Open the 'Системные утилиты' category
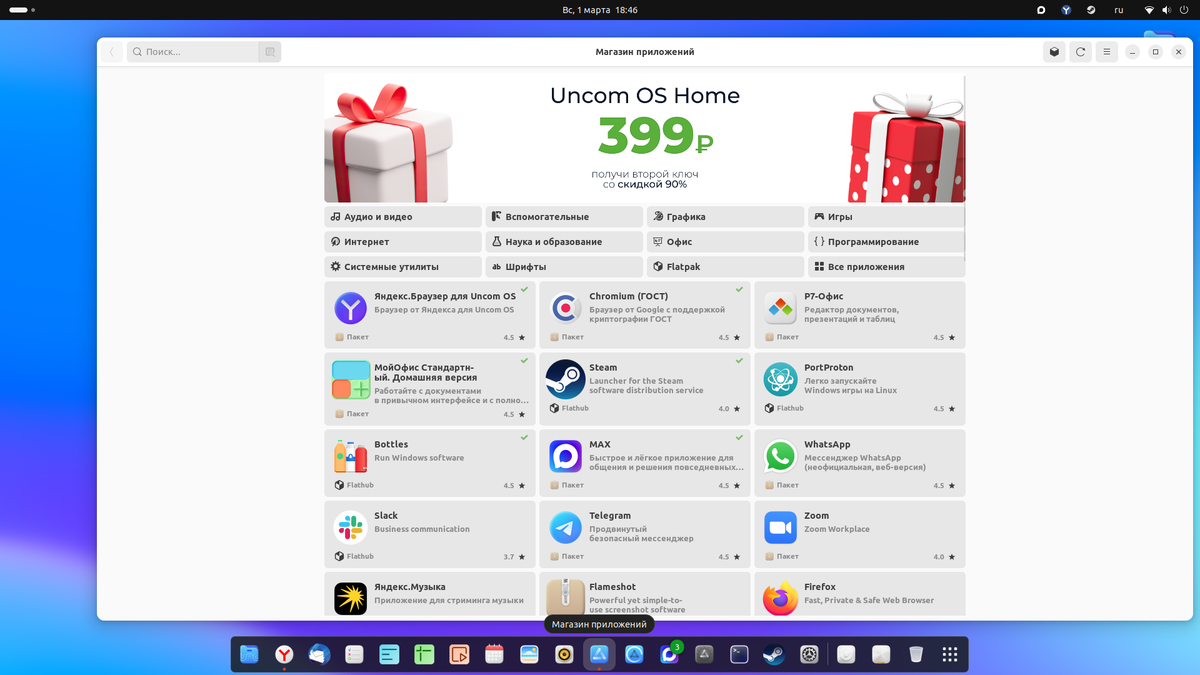This screenshot has width=1200, height=675. 403,267
